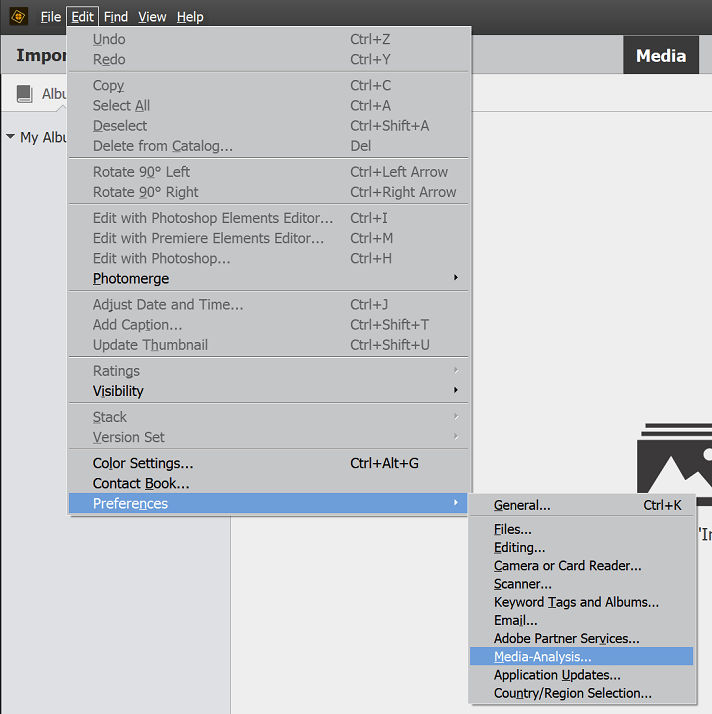Open Camera or Card Reader preferences
Image resolution: width=712 pixels, height=714 pixels.
click(581, 566)
